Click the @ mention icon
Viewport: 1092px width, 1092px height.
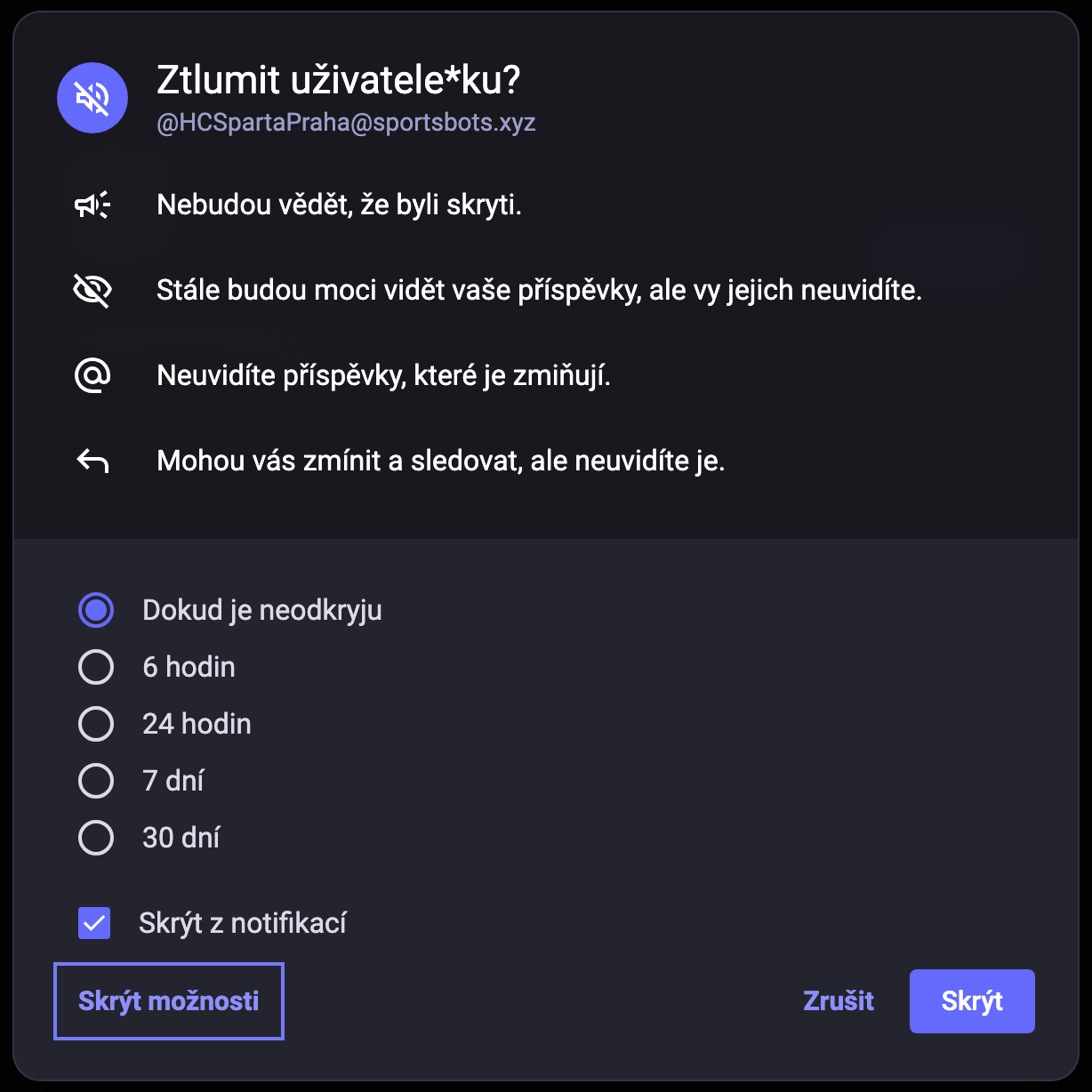pos(92,376)
